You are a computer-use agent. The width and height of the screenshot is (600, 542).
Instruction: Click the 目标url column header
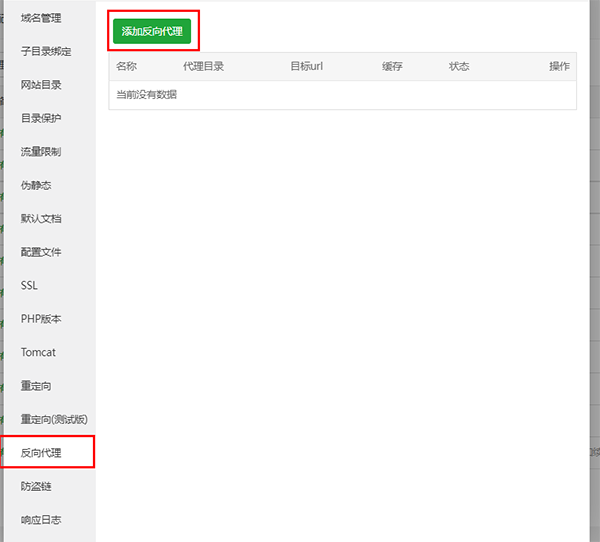point(306,67)
